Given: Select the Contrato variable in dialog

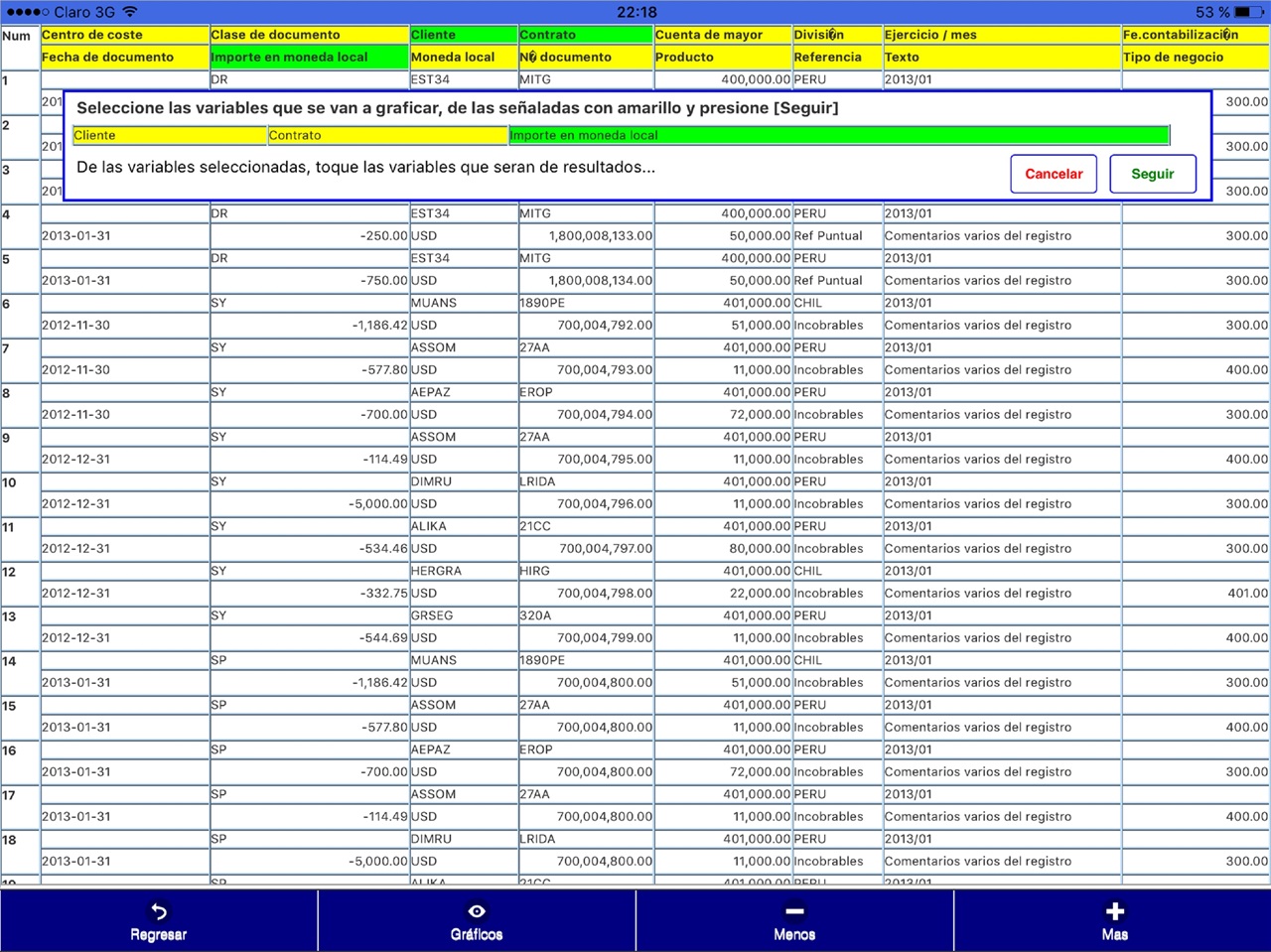Looking at the screenshot, I should coord(388,135).
